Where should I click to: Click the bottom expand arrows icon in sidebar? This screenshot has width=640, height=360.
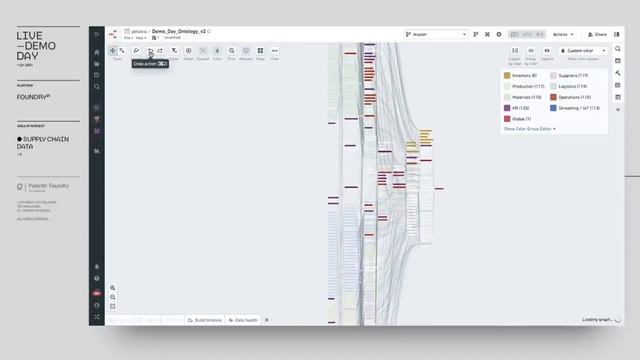(x=97, y=317)
